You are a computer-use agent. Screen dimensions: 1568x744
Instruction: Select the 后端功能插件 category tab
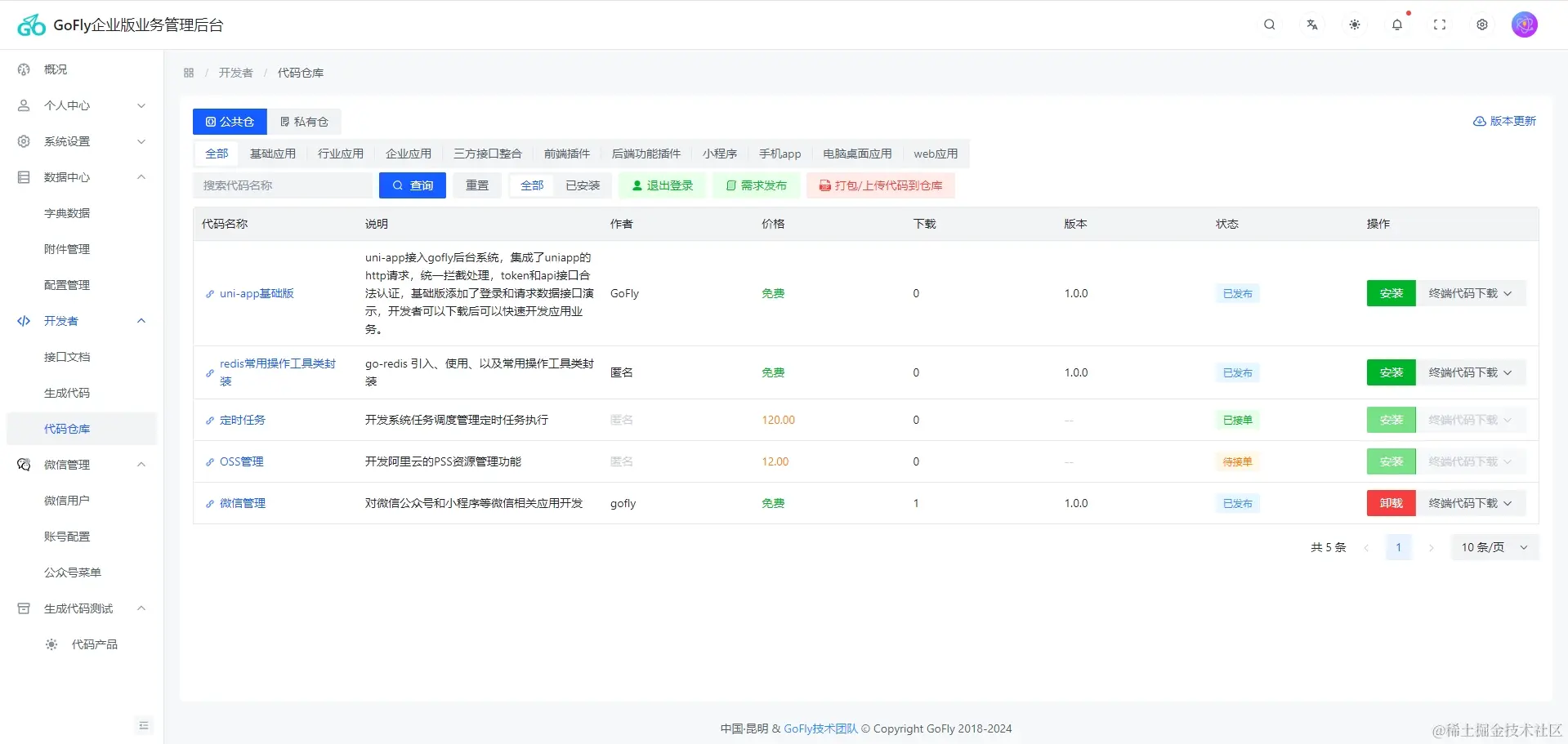[x=646, y=154]
